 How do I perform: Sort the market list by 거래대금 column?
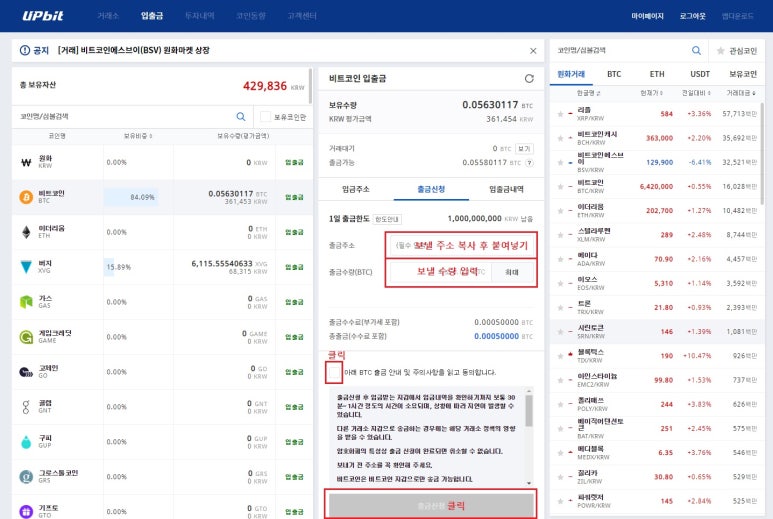click(x=741, y=93)
